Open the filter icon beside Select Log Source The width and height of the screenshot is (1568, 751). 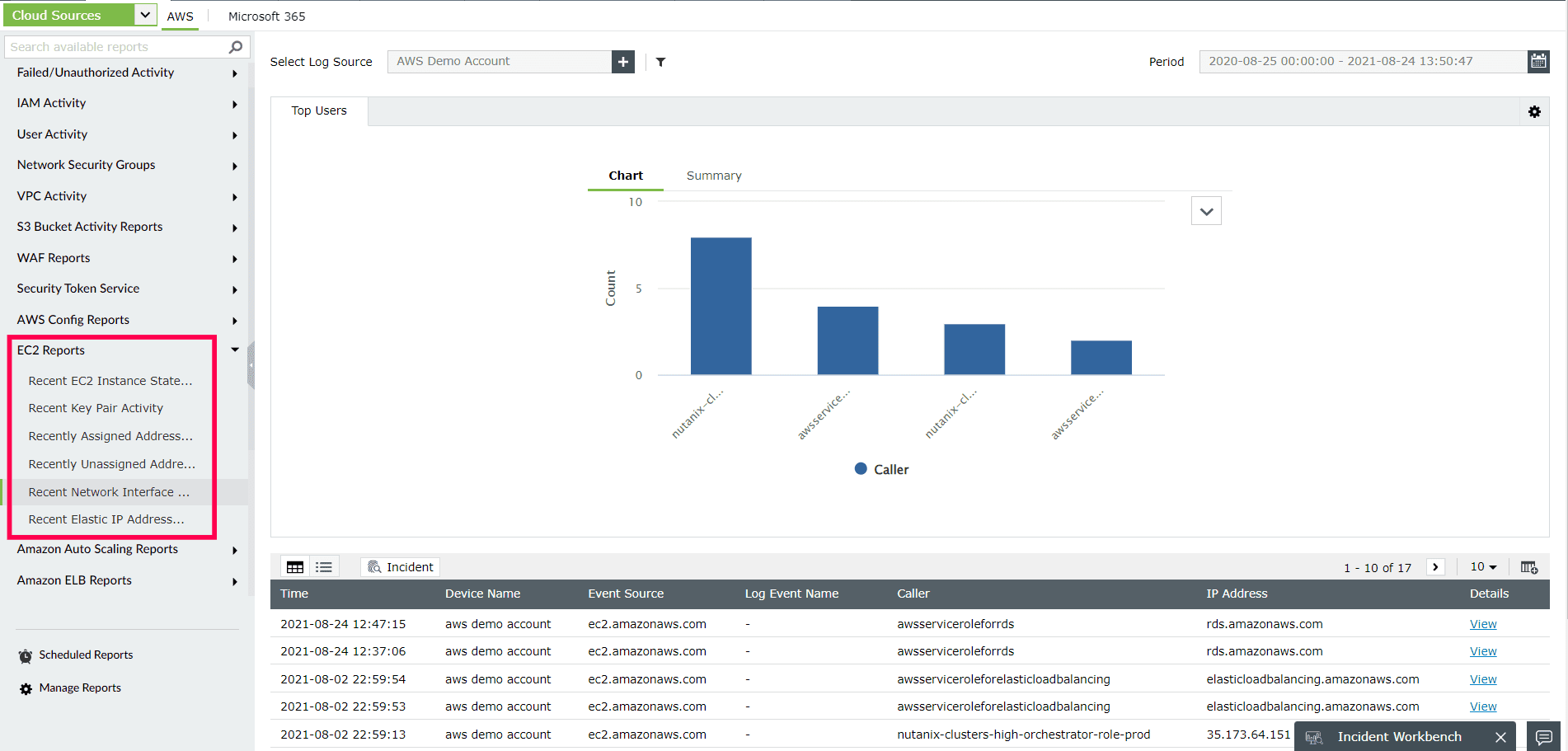pyautogui.click(x=660, y=61)
